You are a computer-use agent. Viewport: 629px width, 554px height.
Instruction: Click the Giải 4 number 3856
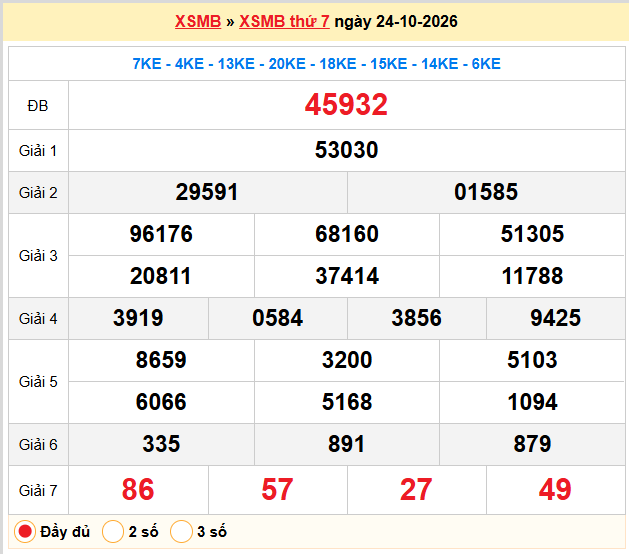tap(416, 318)
